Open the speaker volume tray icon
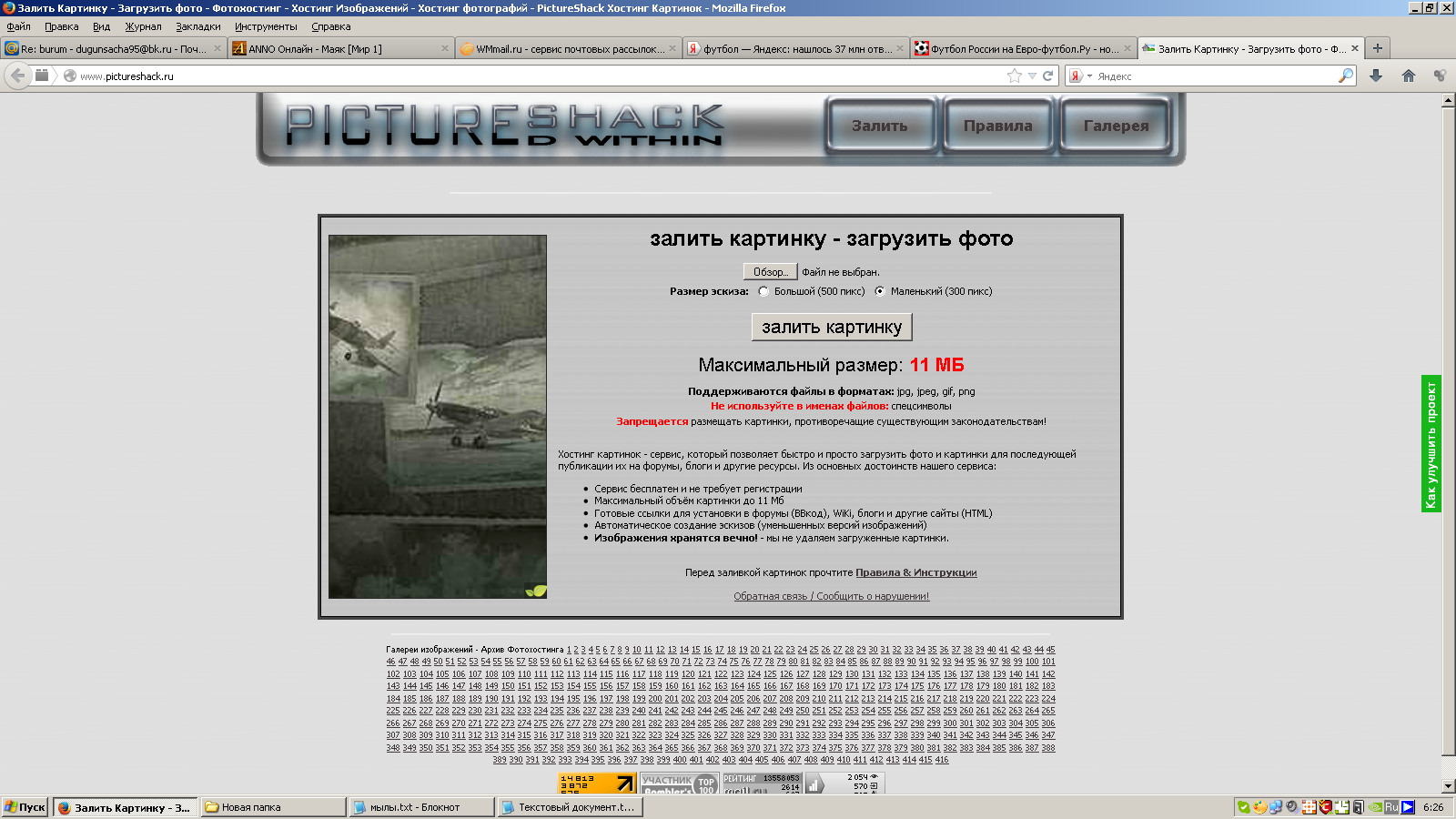Image resolution: width=1456 pixels, height=819 pixels. tap(1292, 807)
